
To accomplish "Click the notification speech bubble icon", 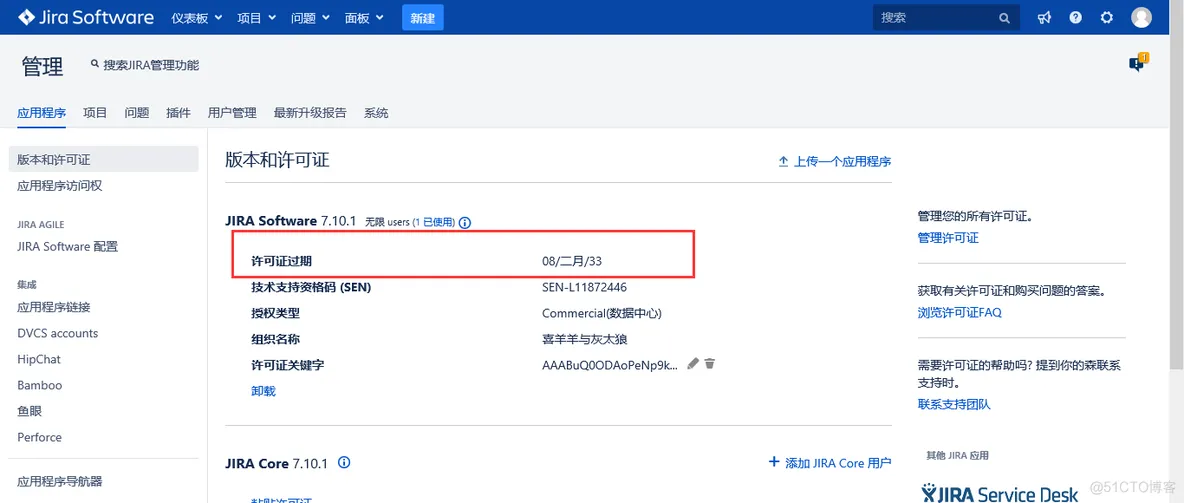I will [1137, 63].
